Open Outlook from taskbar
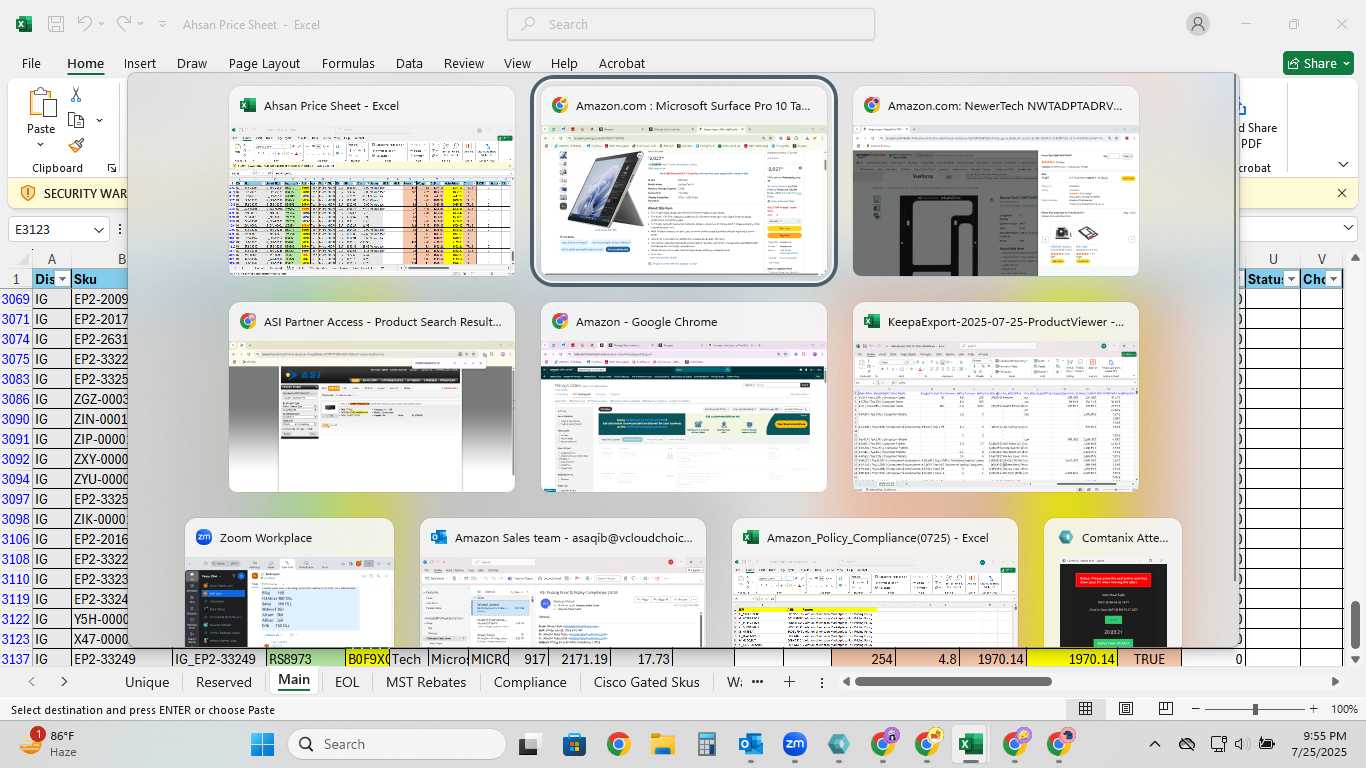The image size is (1366, 768). tap(750, 744)
